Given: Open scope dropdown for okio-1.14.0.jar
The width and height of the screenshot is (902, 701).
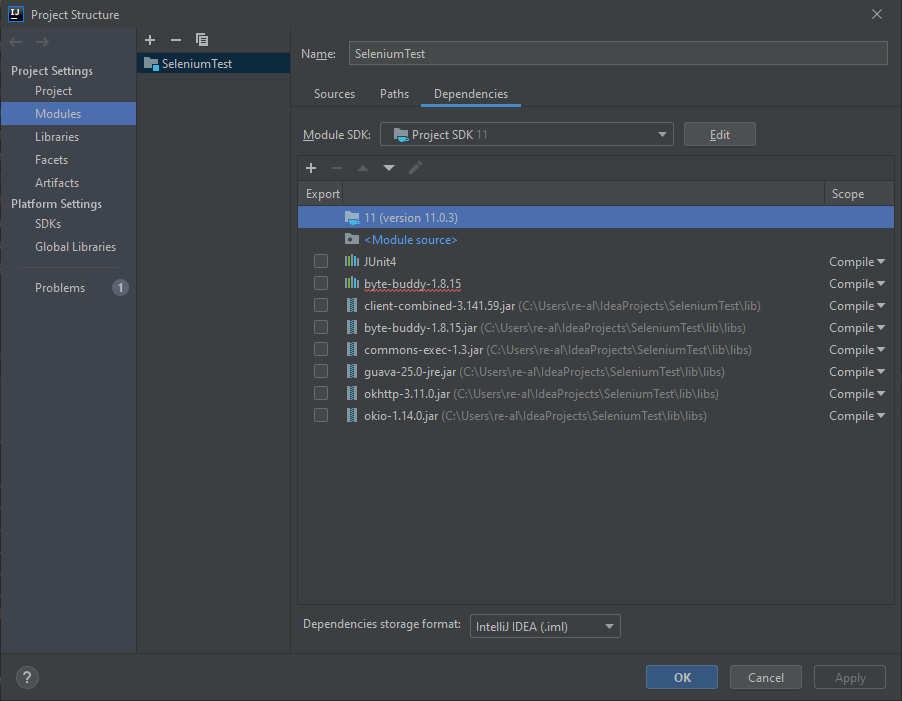Looking at the screenshot, I should pyautogui.click(x=857, y=416).
